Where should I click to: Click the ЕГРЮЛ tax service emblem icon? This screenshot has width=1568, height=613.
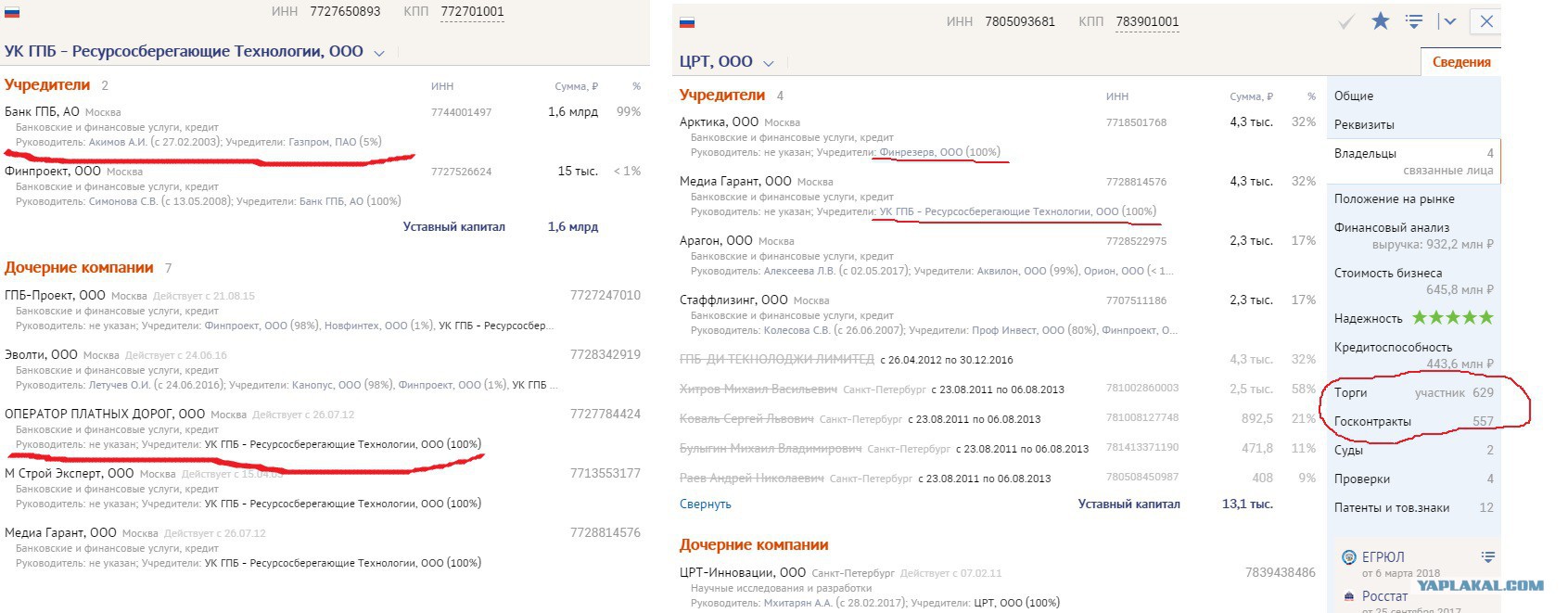1349,557
